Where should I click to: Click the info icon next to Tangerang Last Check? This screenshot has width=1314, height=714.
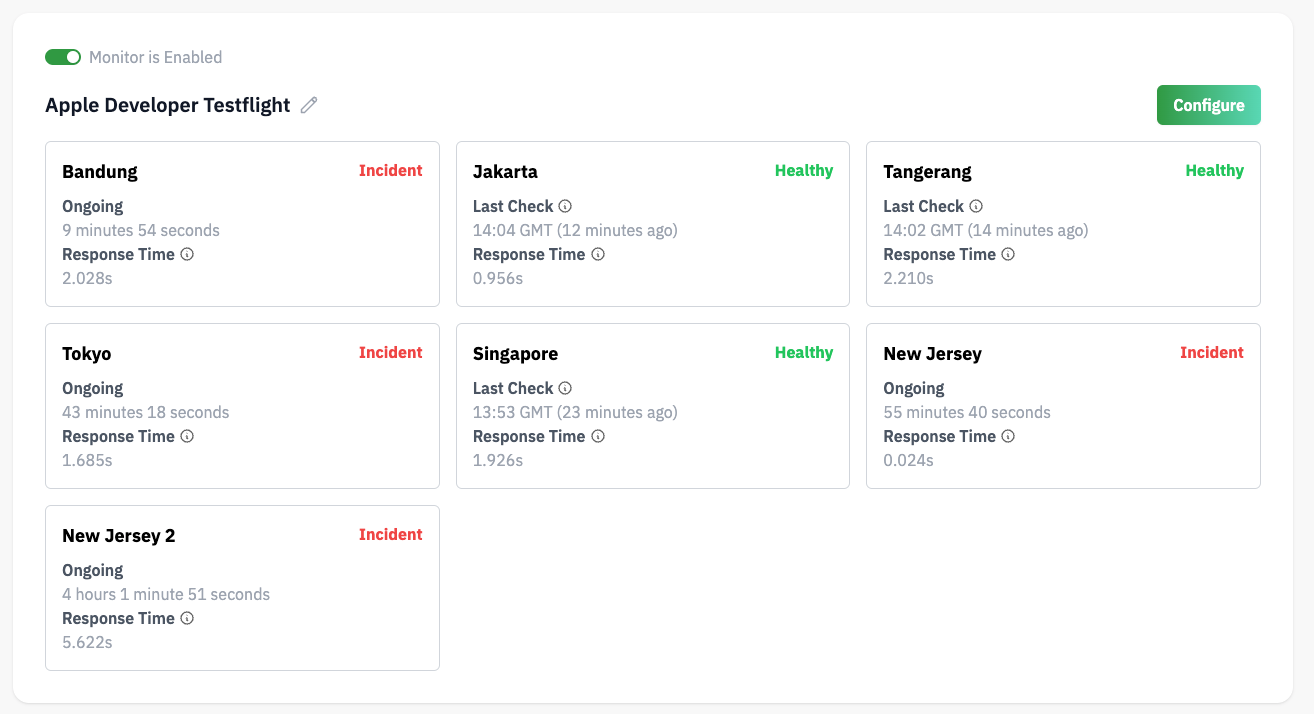coord(976,206)
